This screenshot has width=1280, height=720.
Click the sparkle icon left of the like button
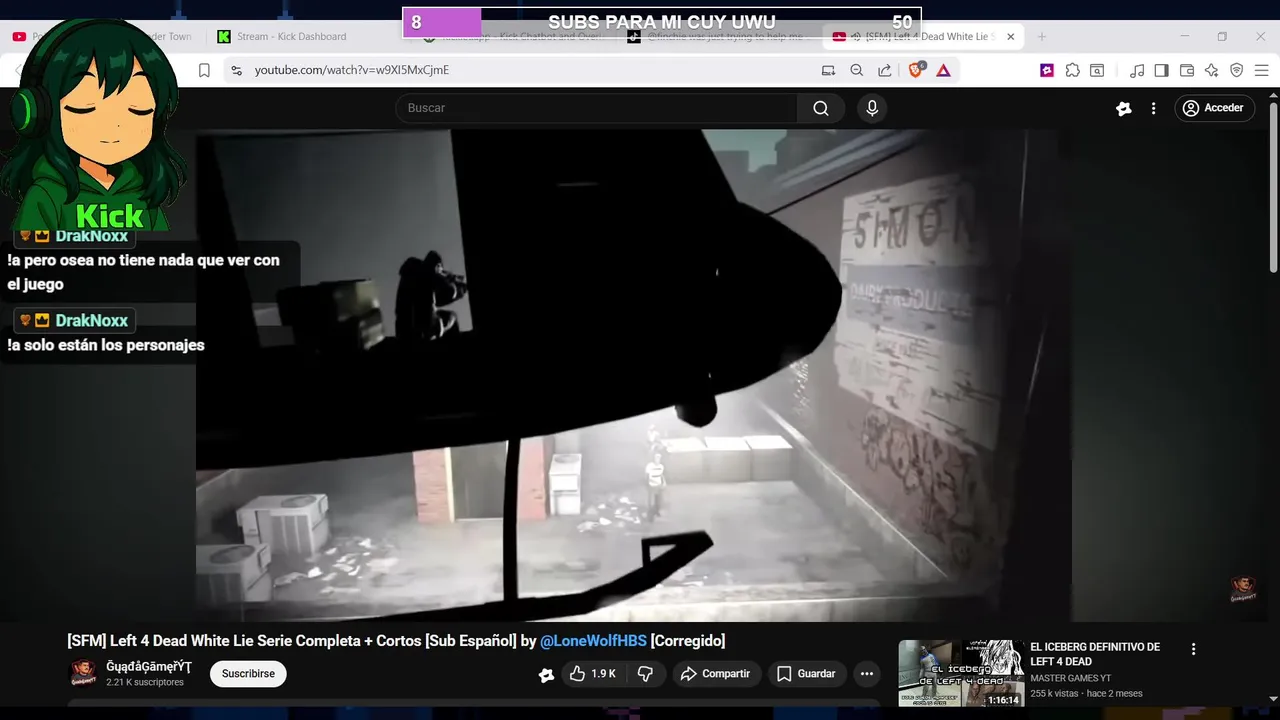click(x=546, y=675)
